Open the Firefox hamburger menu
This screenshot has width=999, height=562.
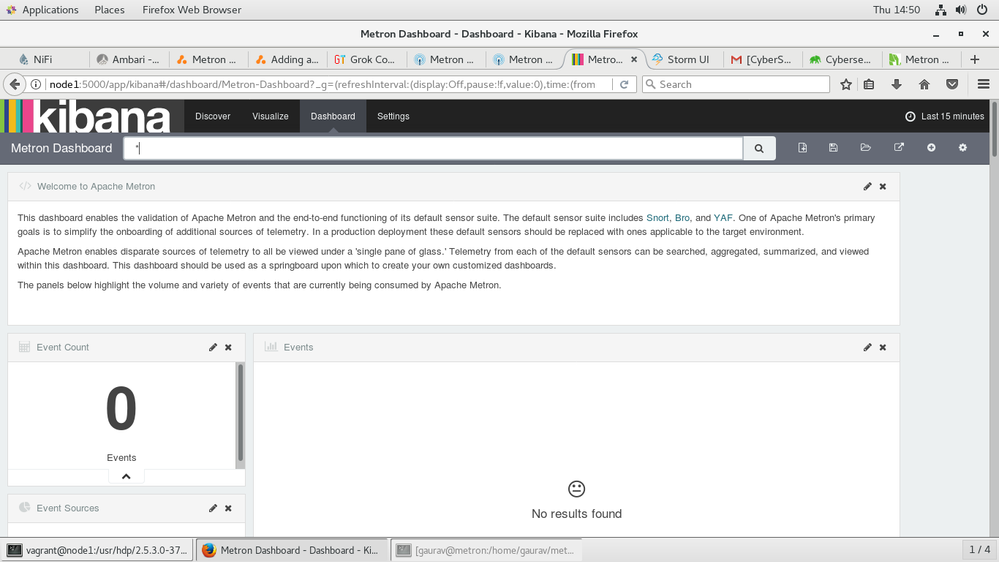pos(983,84)
